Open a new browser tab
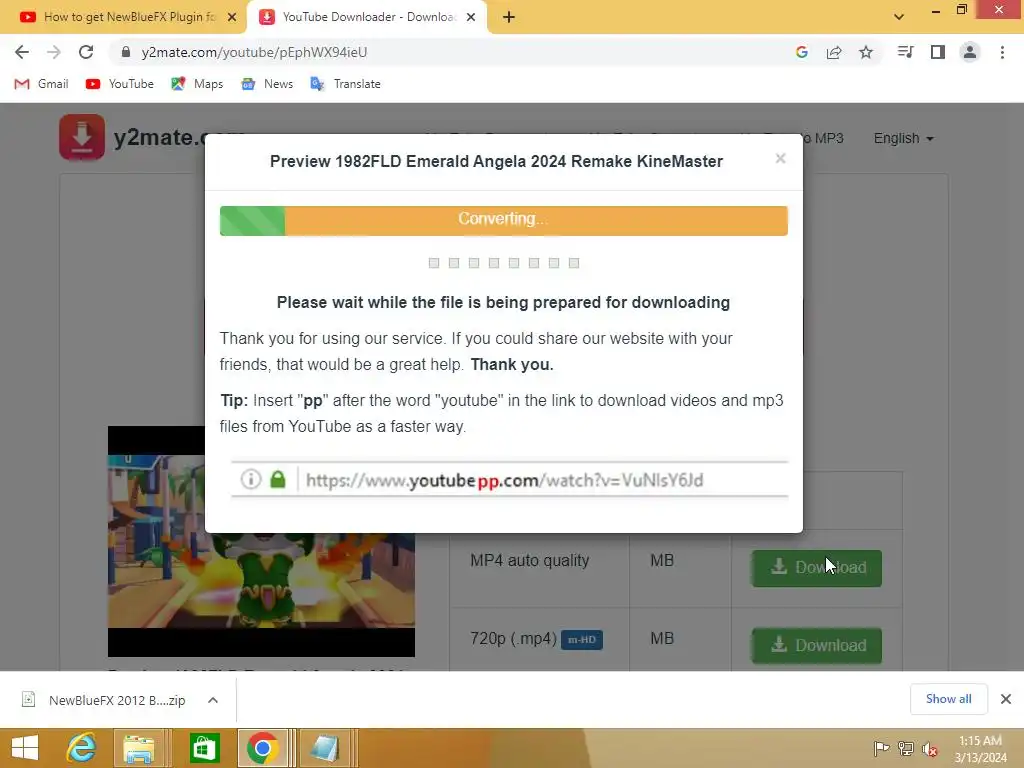This screenshot has height=768, width=1024. pyautogui.click(x=509, y=17)
